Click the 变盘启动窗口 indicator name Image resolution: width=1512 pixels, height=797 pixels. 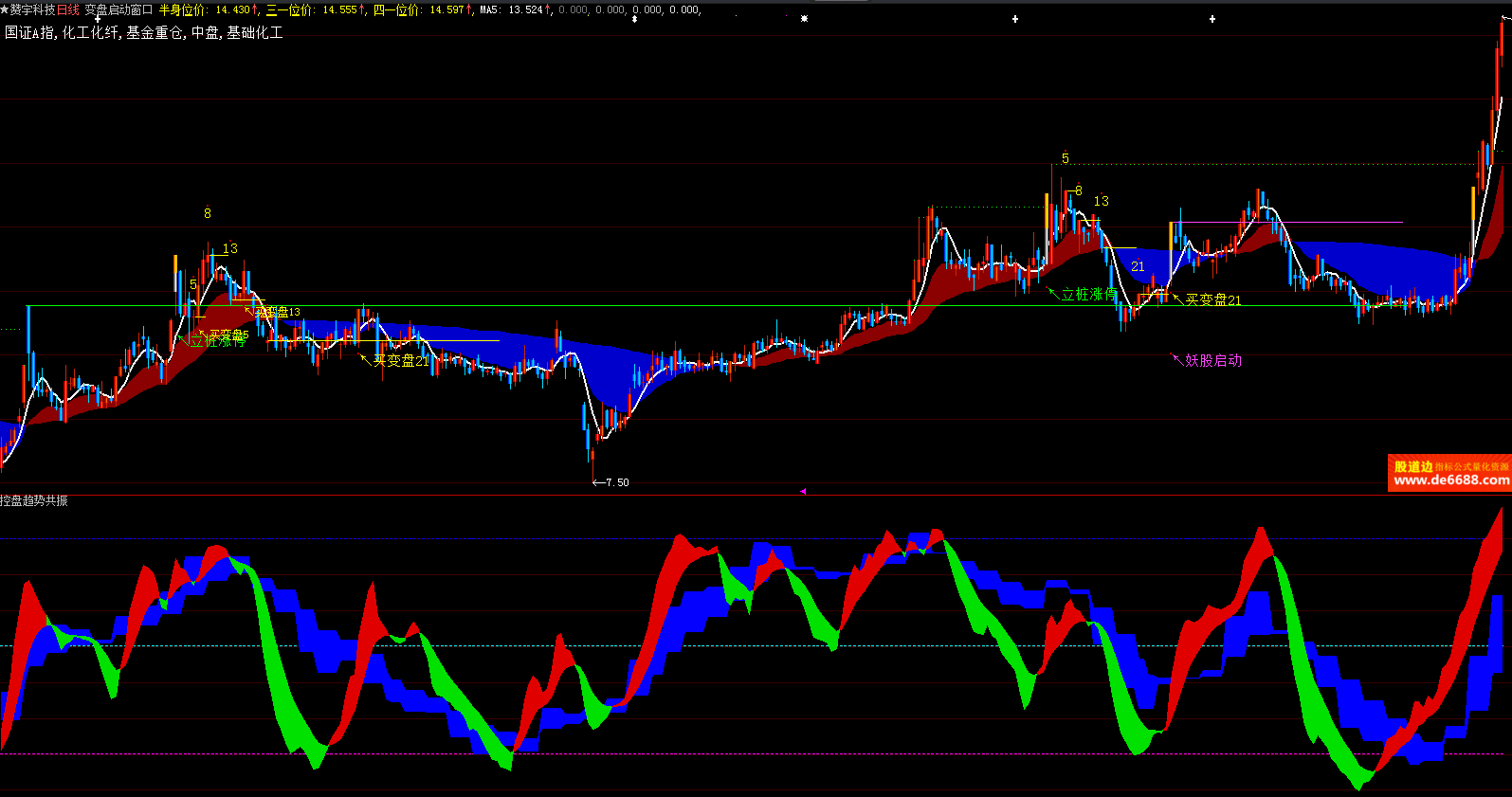coord(118,9)
